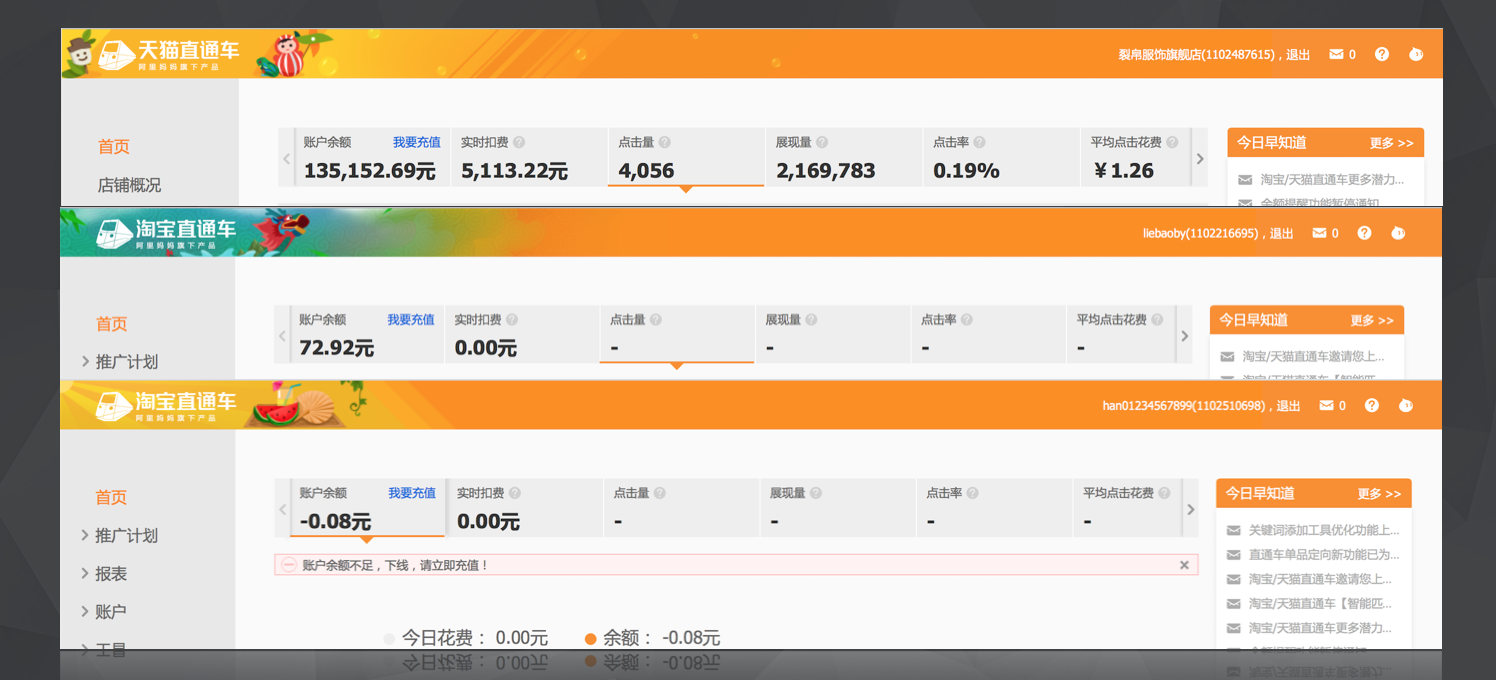This screenshot has width=1496, height=680.
Task: Click the 天猫直通车 logo
Action: click(172, 53)
